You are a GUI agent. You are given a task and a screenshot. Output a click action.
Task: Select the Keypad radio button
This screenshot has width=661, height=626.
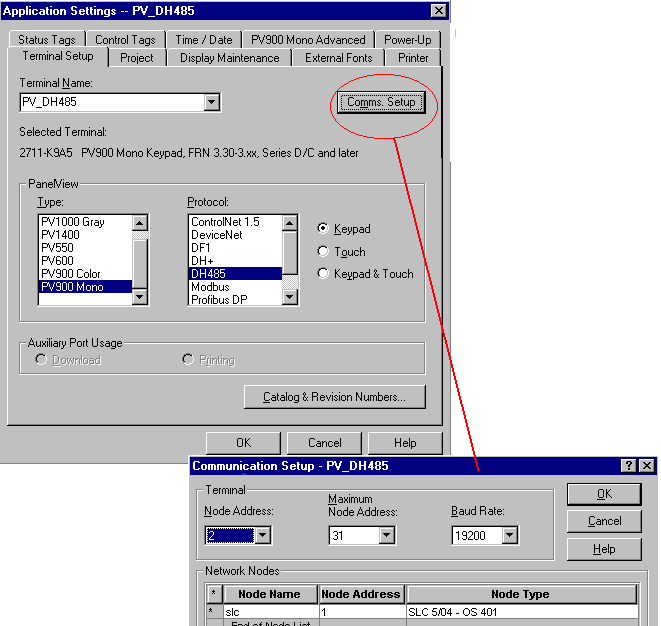coord(323,229)
